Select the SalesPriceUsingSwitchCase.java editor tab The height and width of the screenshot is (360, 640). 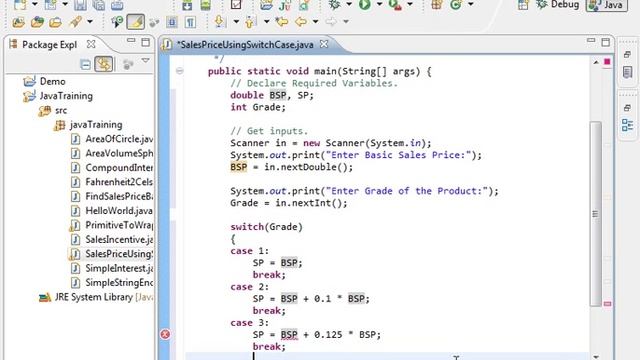pos(245,44)
